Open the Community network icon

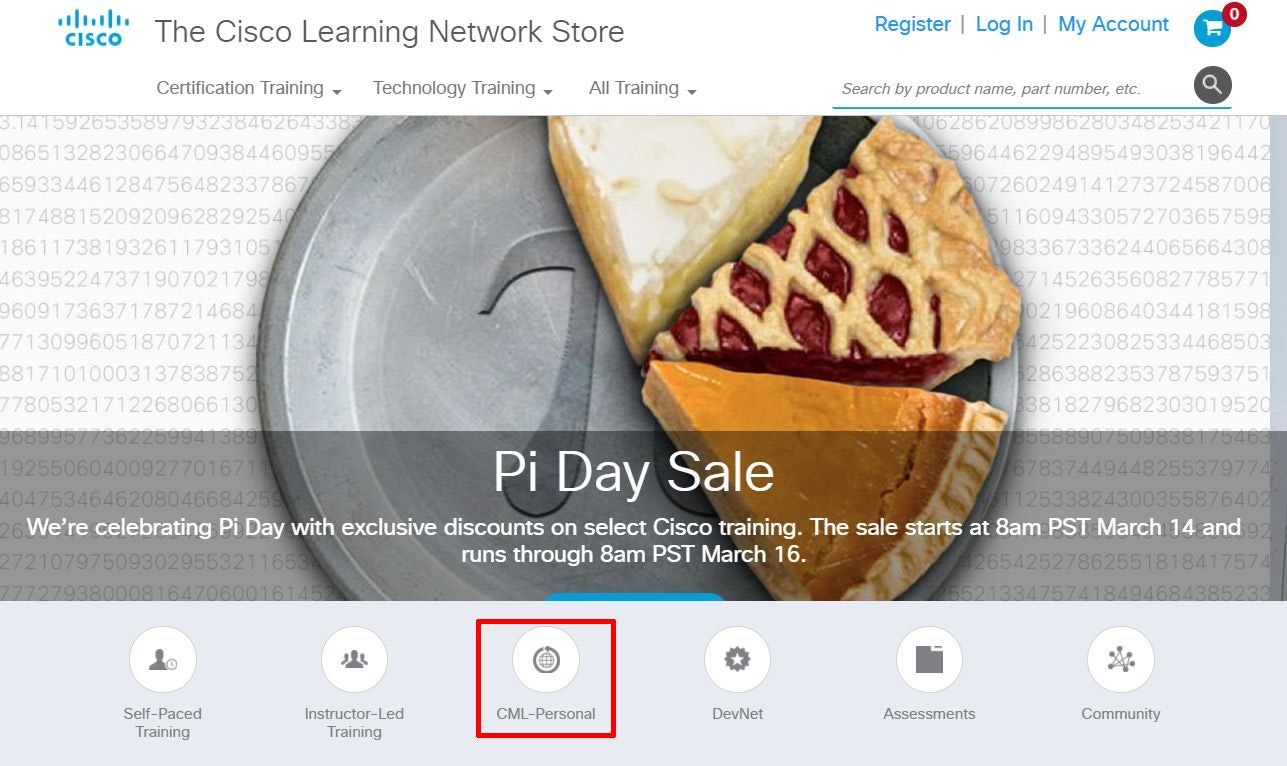(x=1121, y=660)
